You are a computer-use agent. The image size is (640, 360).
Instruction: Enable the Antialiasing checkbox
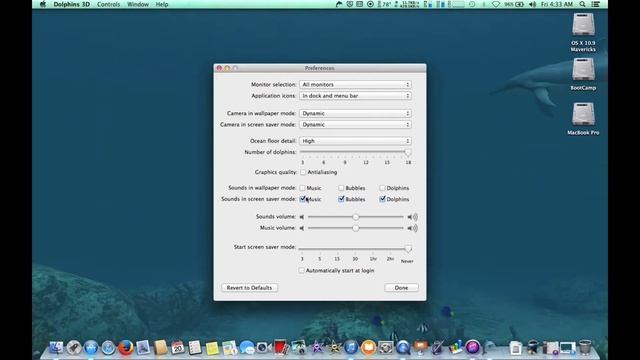[303, 172]
